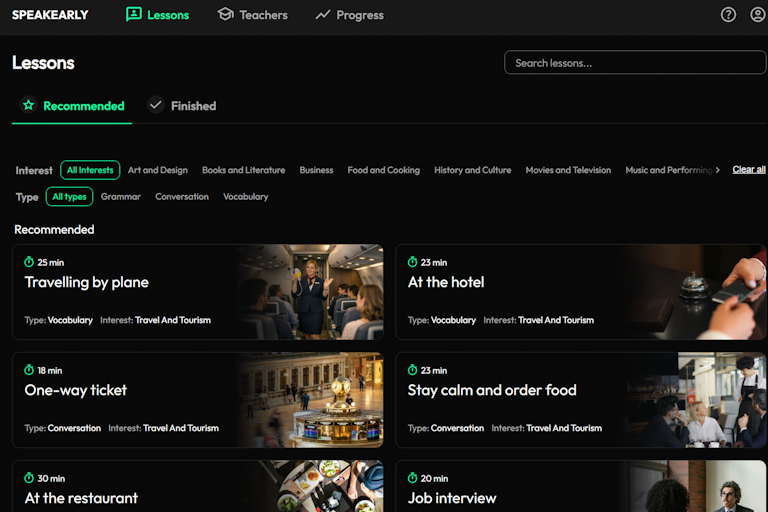Open the Progress nav label
Viewport: 768px width, 512px height.
pos(360,16)
